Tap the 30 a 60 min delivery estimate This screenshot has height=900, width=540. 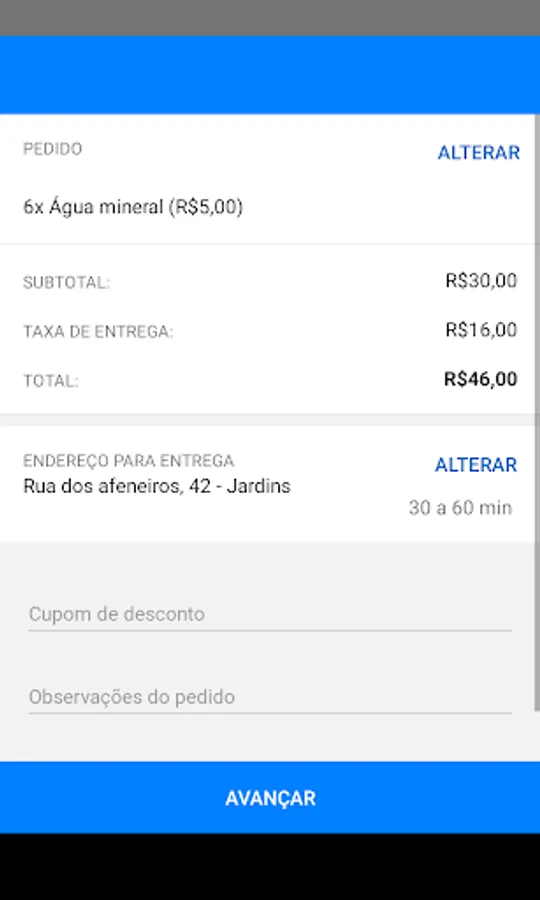tap(460, 508)
